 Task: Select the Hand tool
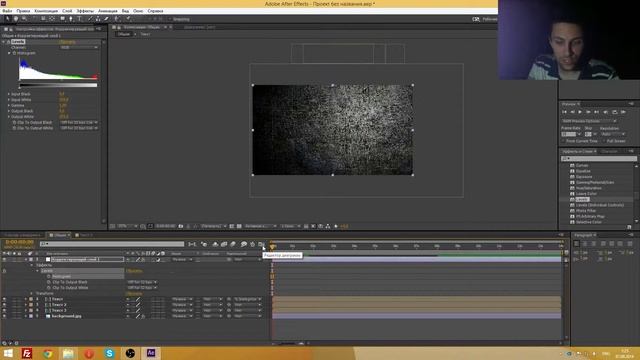16,19
